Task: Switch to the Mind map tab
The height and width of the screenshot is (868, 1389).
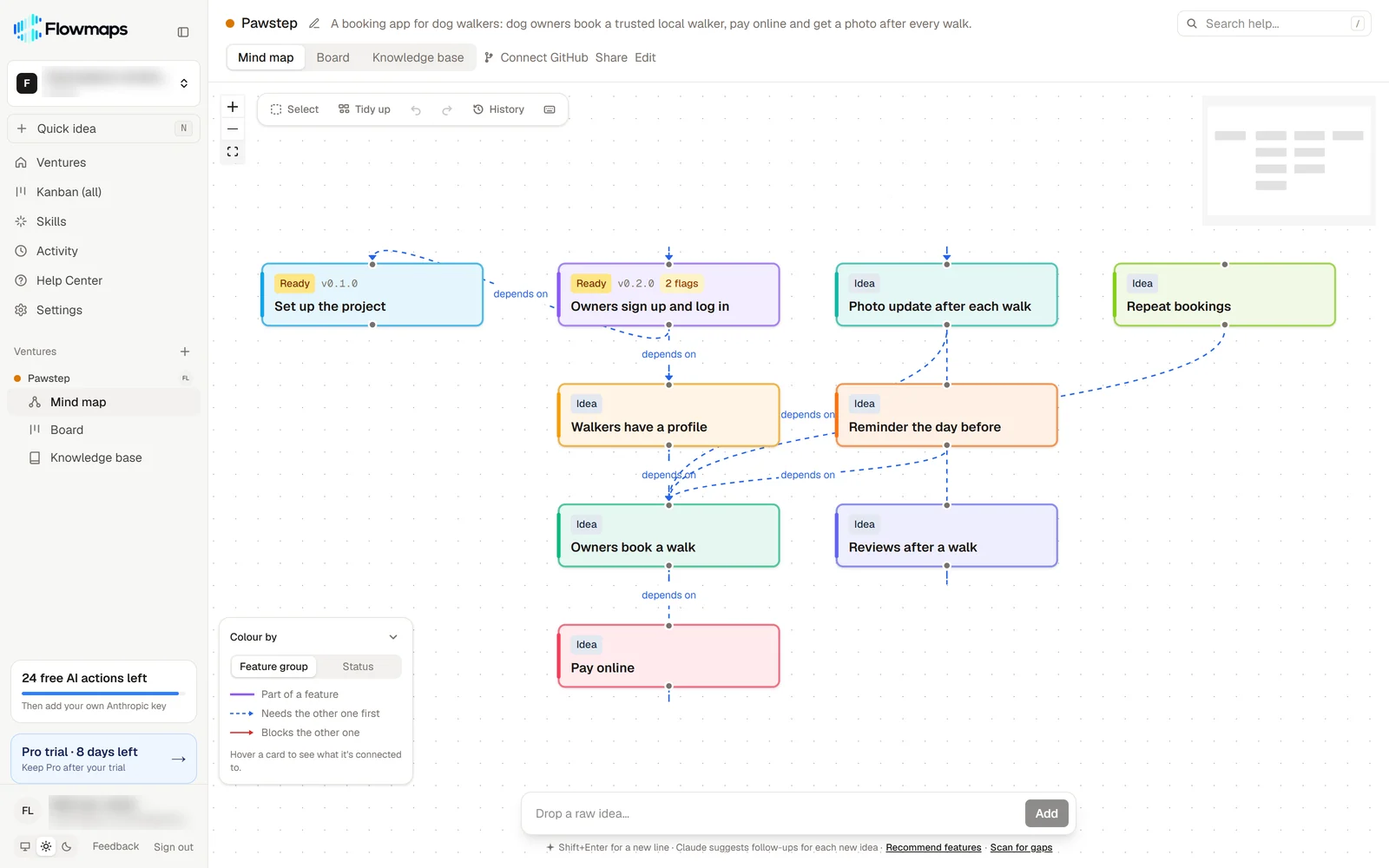Action: point(266,57)
